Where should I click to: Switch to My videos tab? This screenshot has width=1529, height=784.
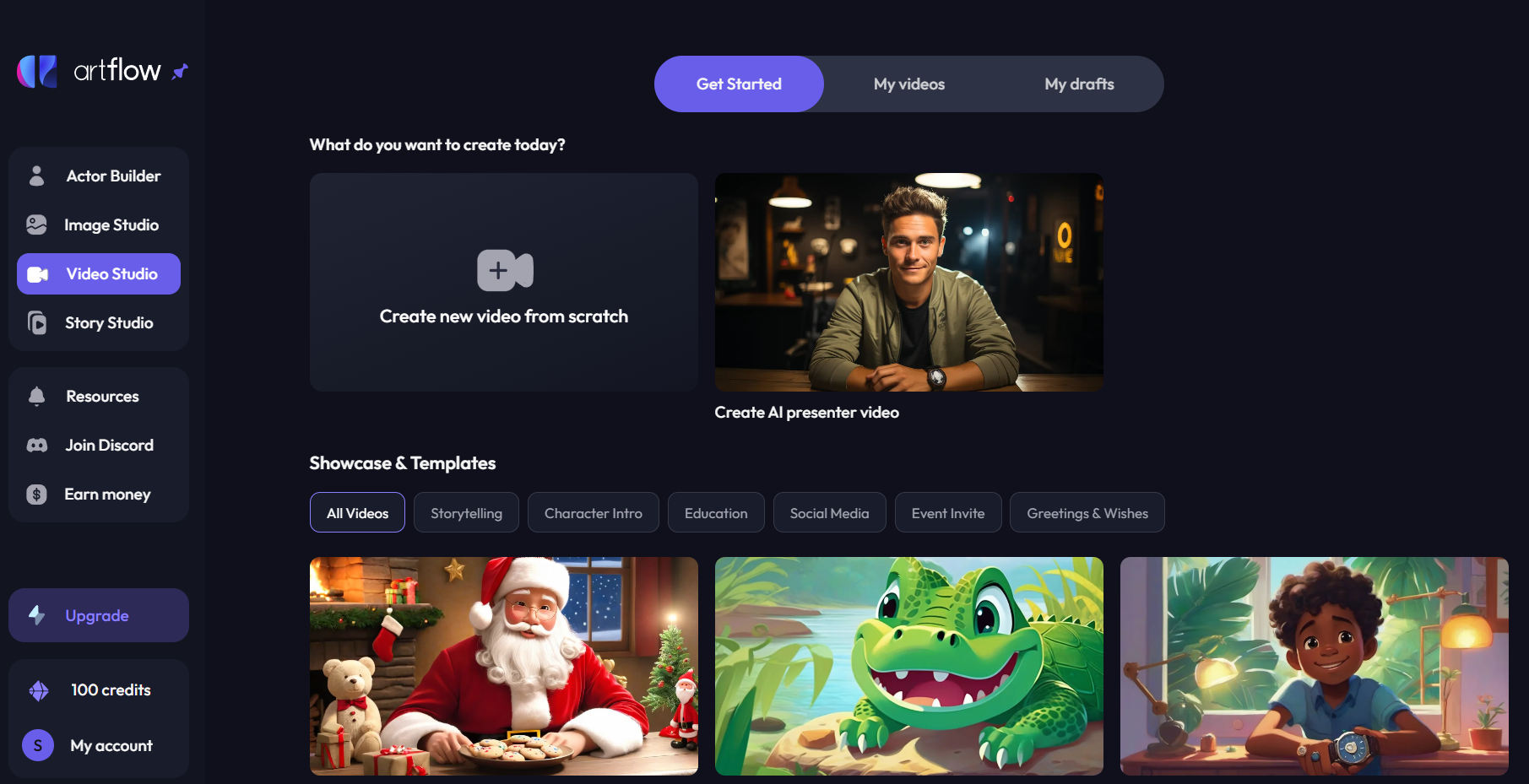click(x=909, y=84)
